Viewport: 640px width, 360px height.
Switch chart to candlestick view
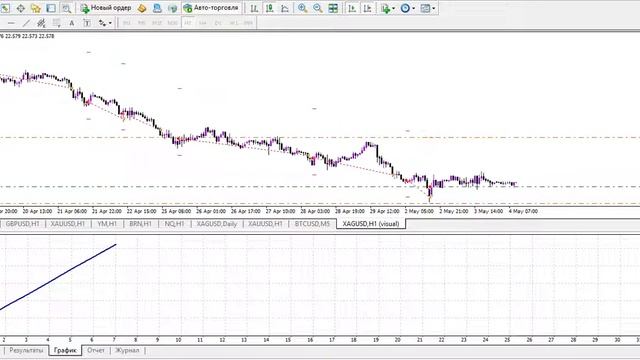pos(269,8)
